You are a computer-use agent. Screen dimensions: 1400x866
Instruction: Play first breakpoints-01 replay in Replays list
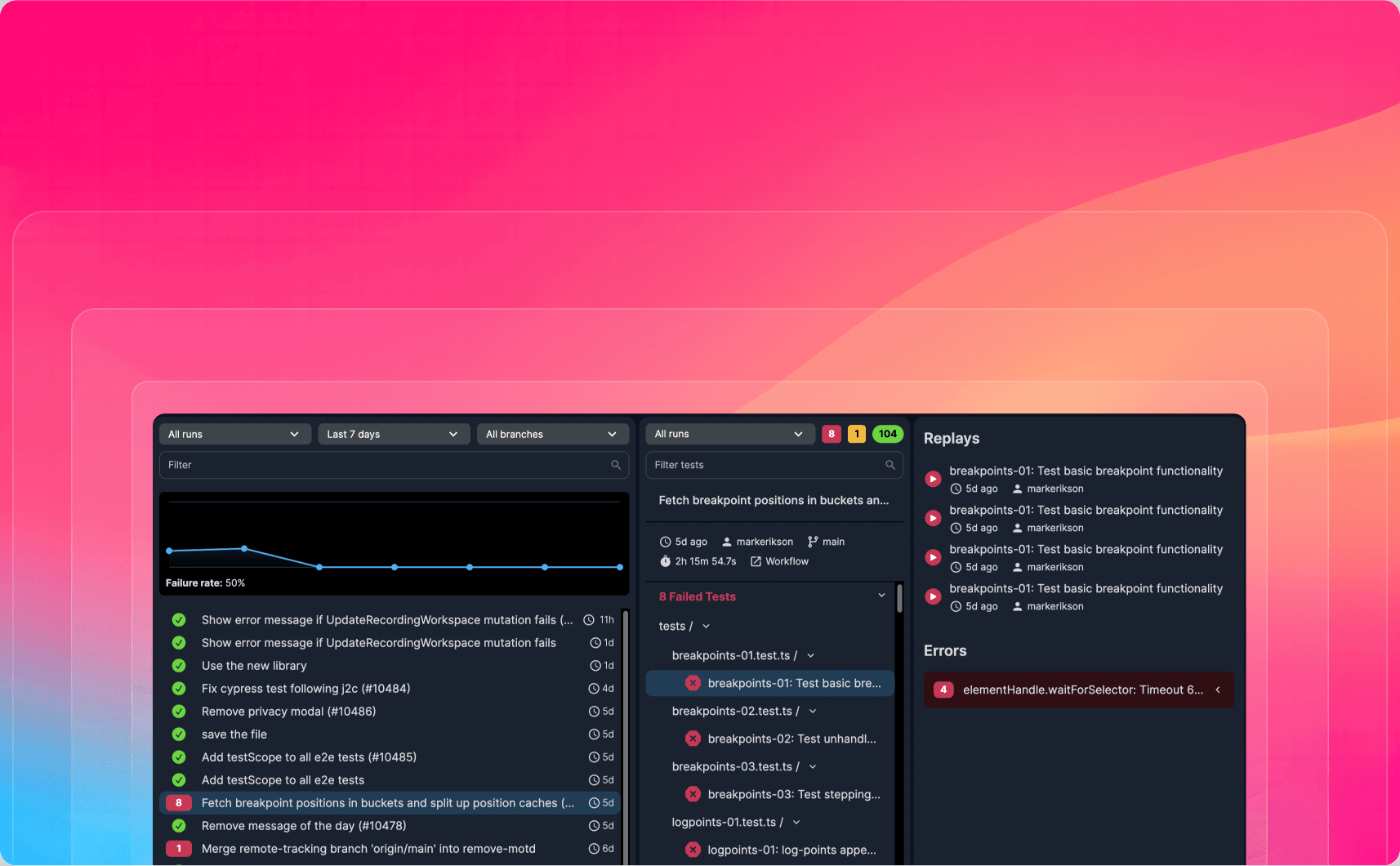pos(933,479)
